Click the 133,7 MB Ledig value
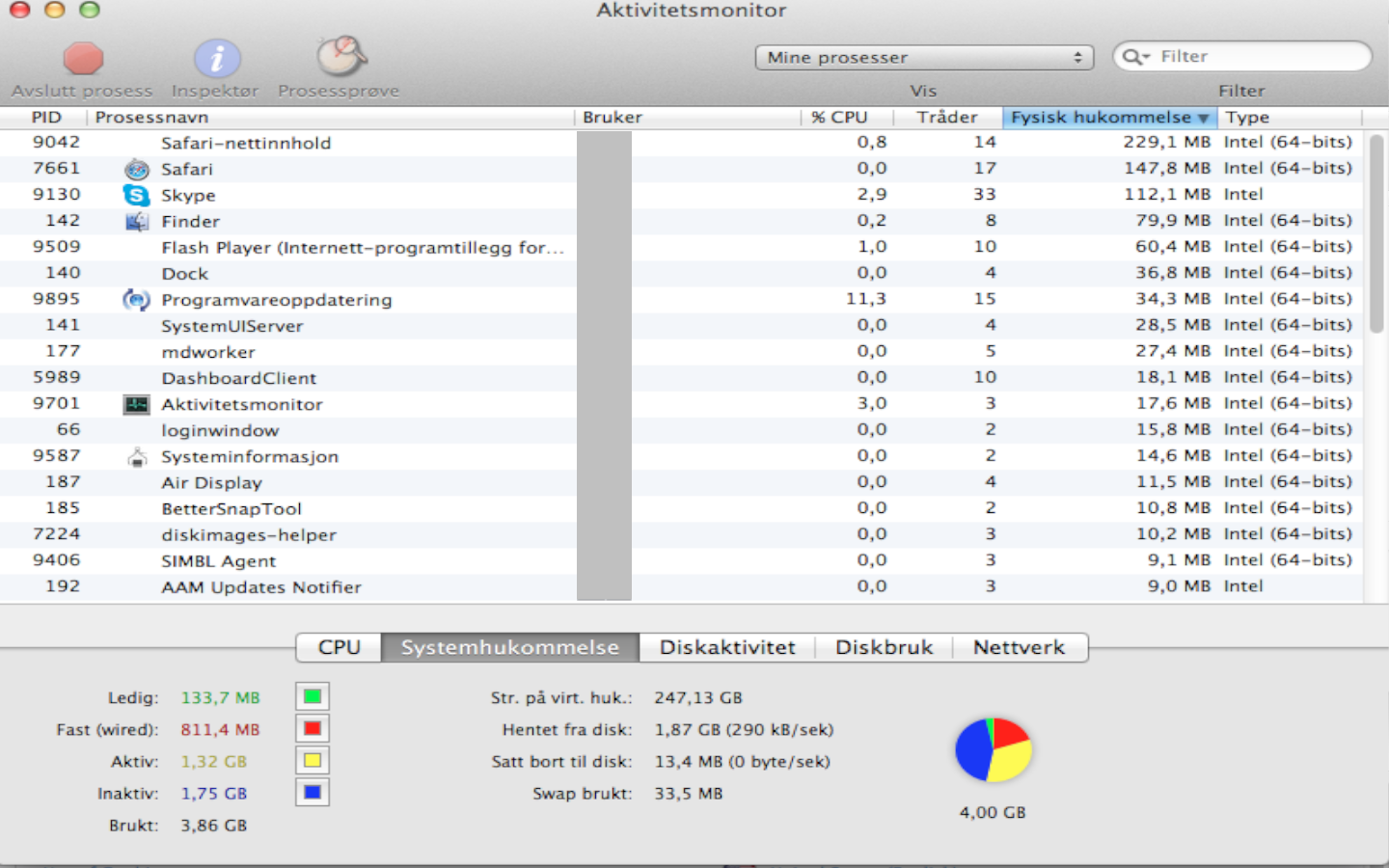This screenshot has height=868, width=1389. click(x=220, y=697)
